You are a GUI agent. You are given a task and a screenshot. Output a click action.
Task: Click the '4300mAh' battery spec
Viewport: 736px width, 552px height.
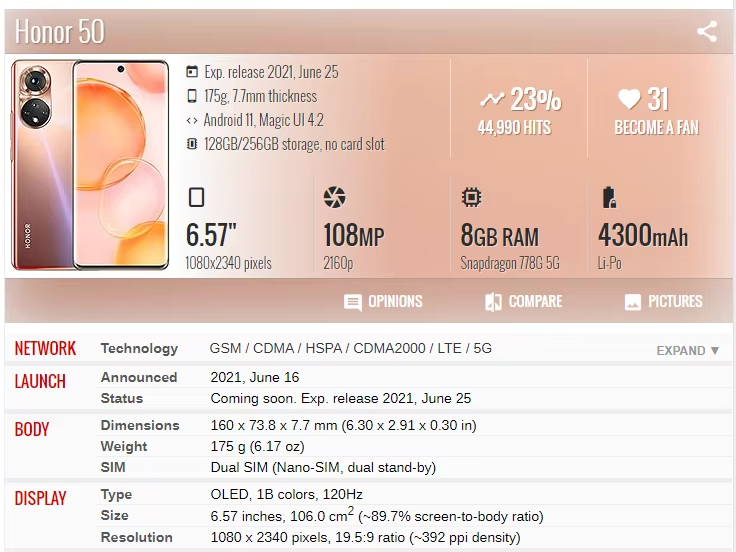[x=643, y=235]
